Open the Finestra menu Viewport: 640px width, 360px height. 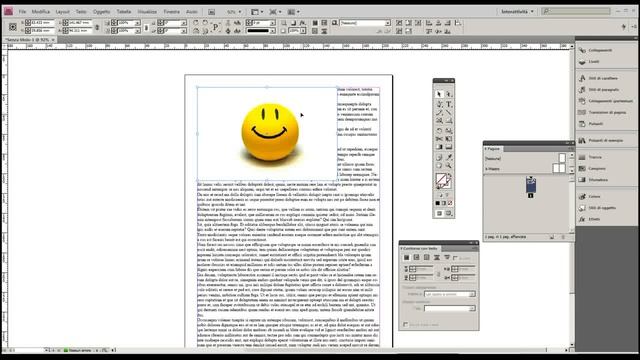171,12
